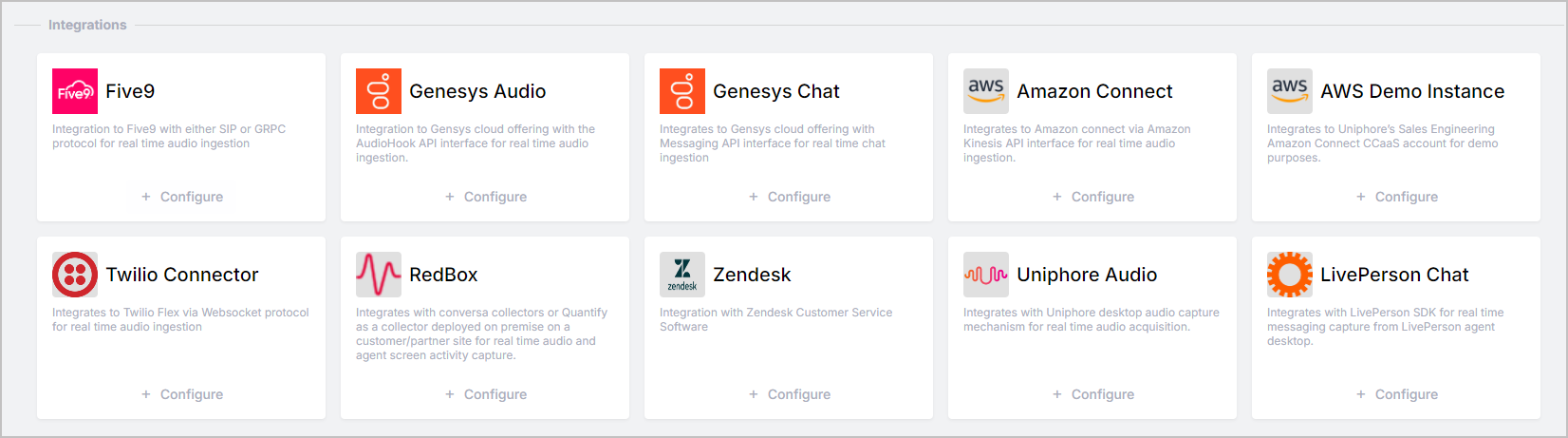Select the Five9 card title
The width and height of the screenshot is (1568, 438).
(130, 91)
